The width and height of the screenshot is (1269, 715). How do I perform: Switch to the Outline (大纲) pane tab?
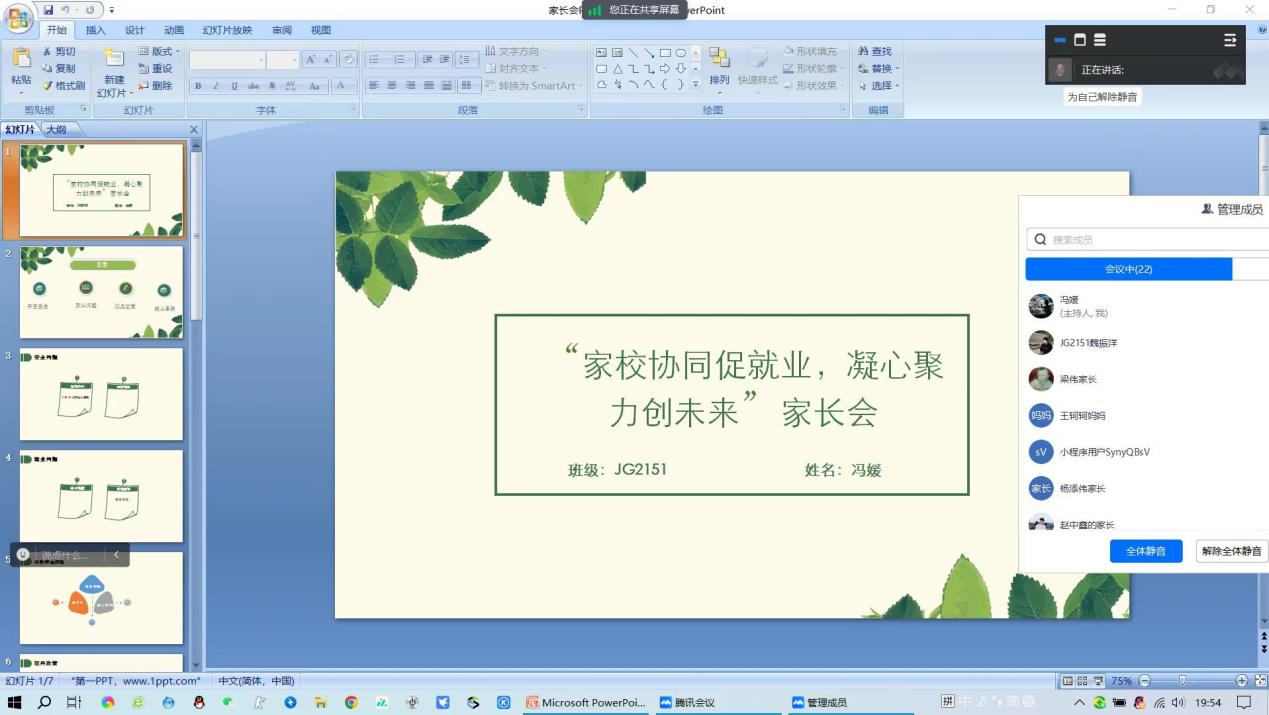click(56, 130)
